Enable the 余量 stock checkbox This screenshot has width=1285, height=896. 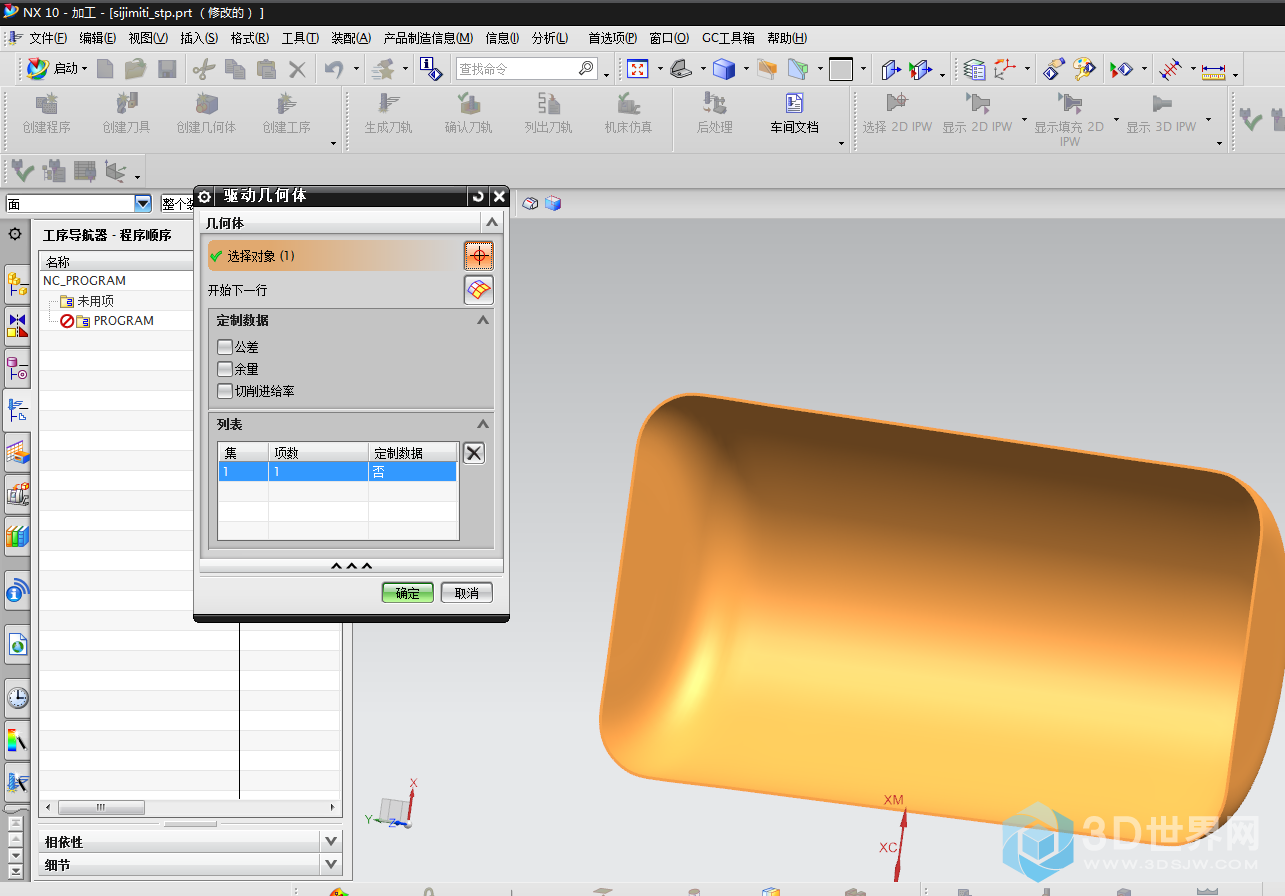point(224,369)
